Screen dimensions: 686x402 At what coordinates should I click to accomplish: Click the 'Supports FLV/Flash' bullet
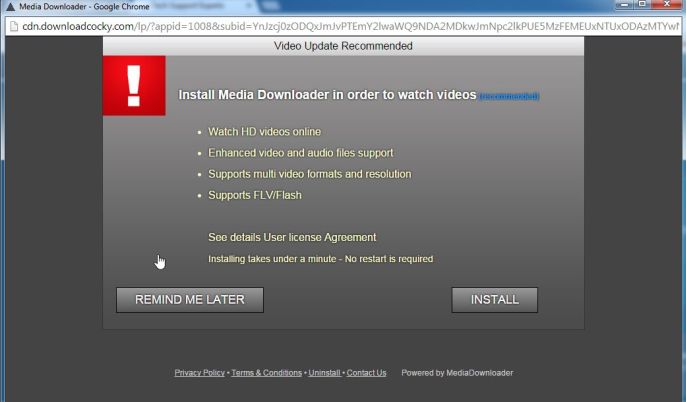[255, 195]
